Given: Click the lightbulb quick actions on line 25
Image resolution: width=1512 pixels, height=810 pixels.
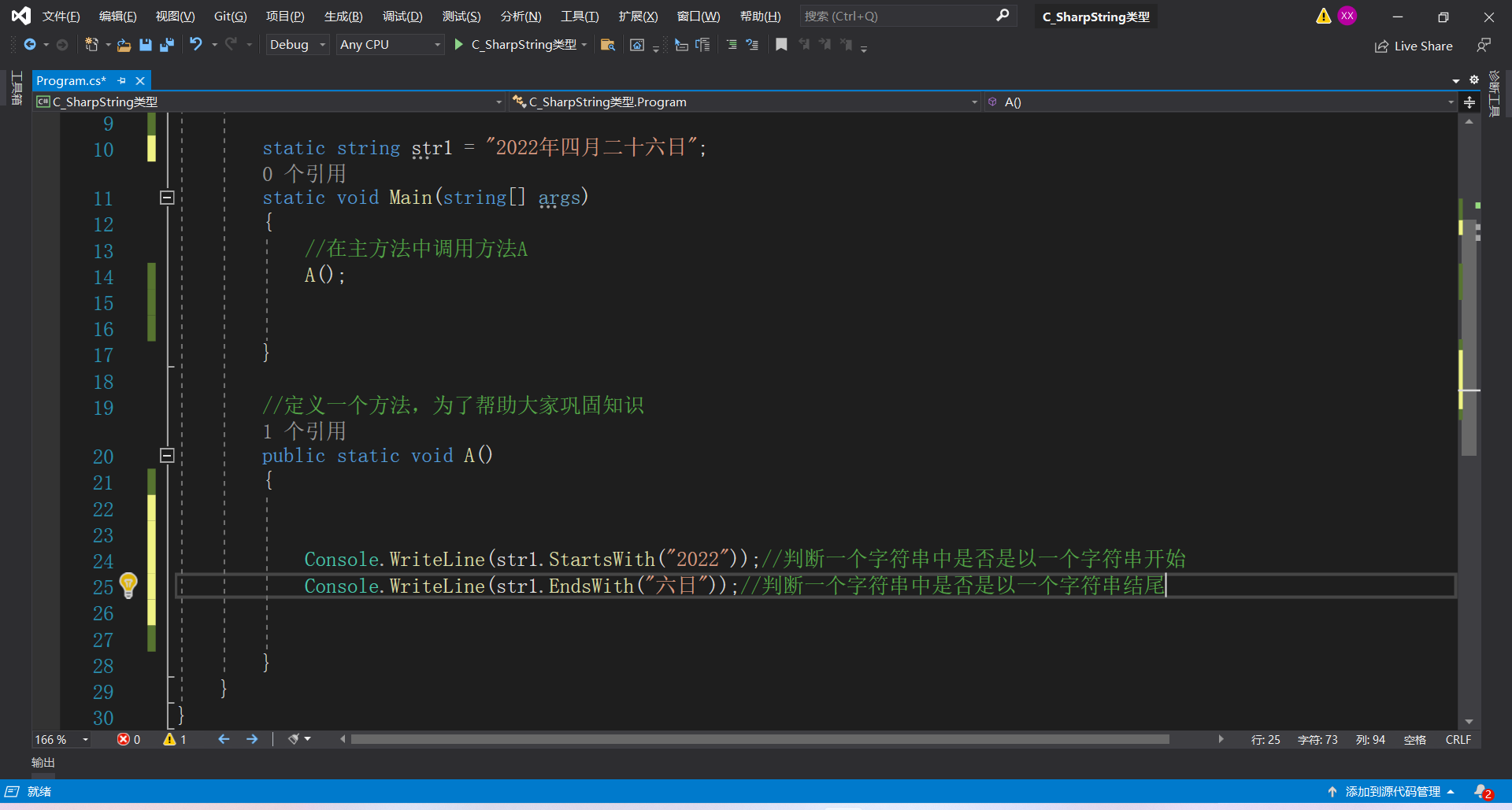Looking at the screenshot, I should (128, 585).
